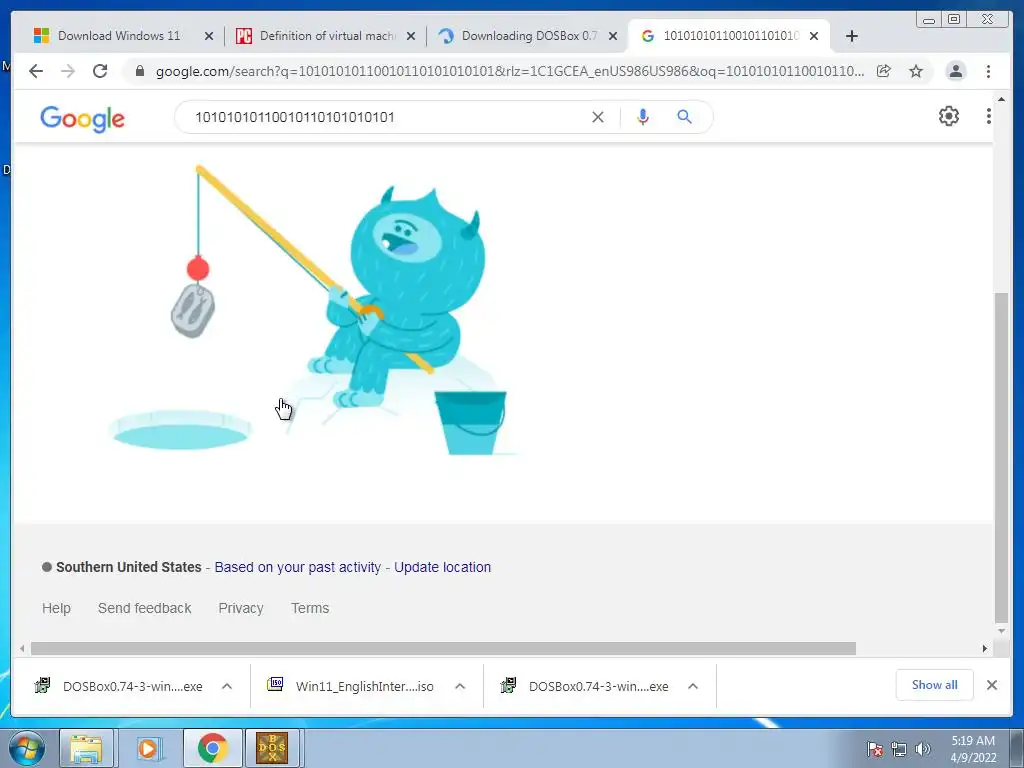1024x768 pixels.
Task: Open a new browser tab
Action: (852, 36)
